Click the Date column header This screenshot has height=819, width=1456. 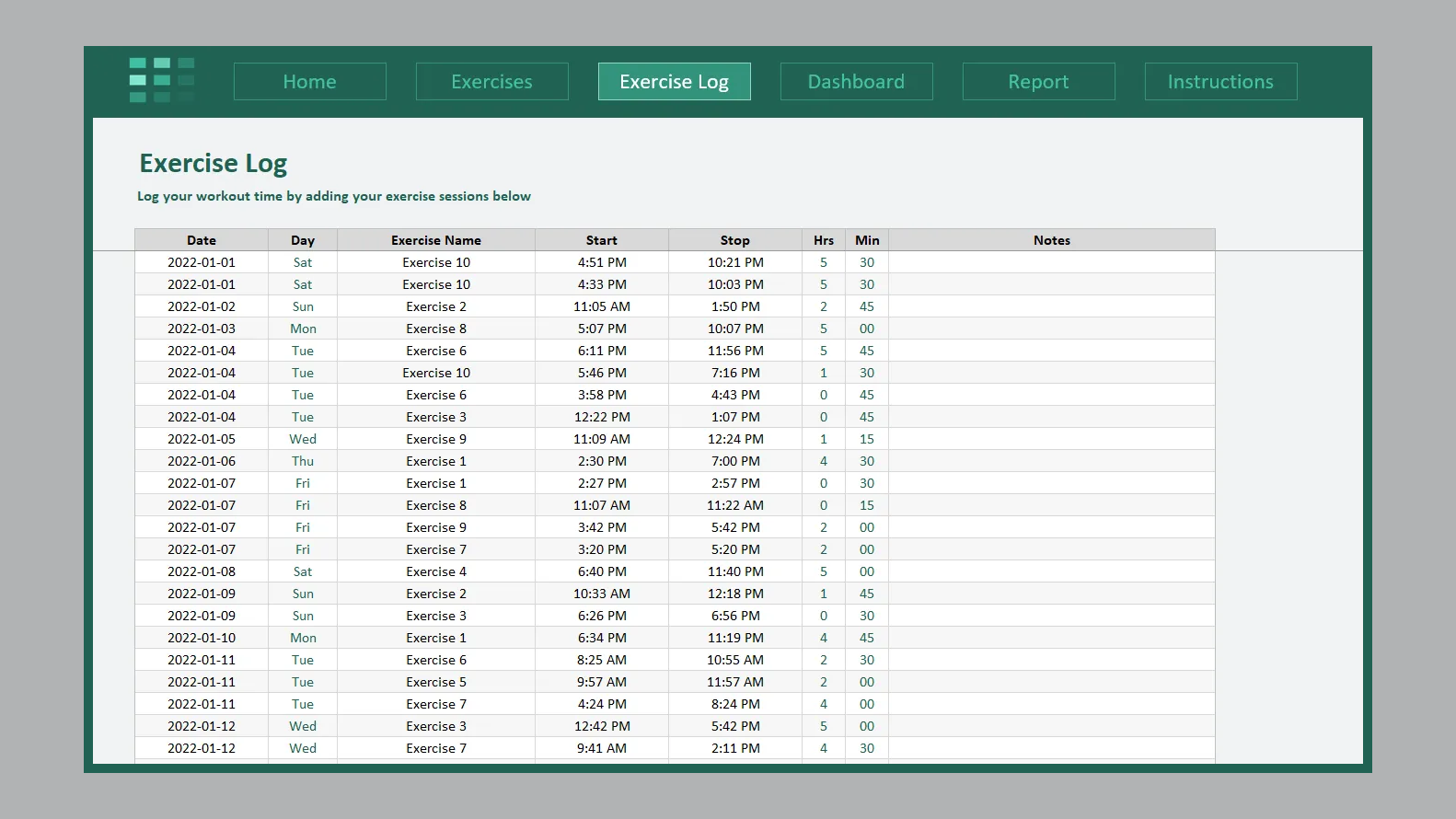click(x=202, y=240)
